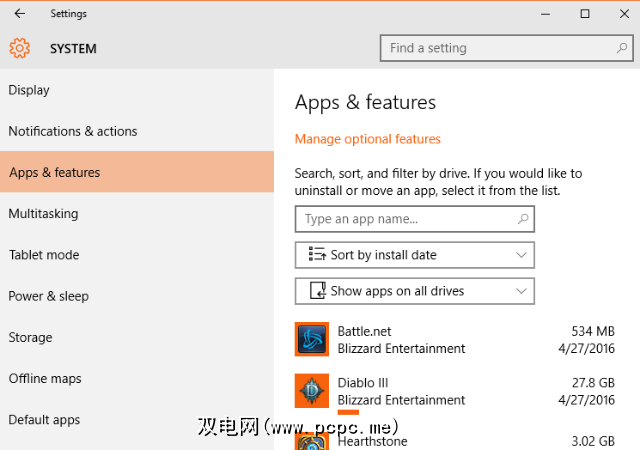
Task: Go to Notifications & actions
Action: click(x=73, y=131)
